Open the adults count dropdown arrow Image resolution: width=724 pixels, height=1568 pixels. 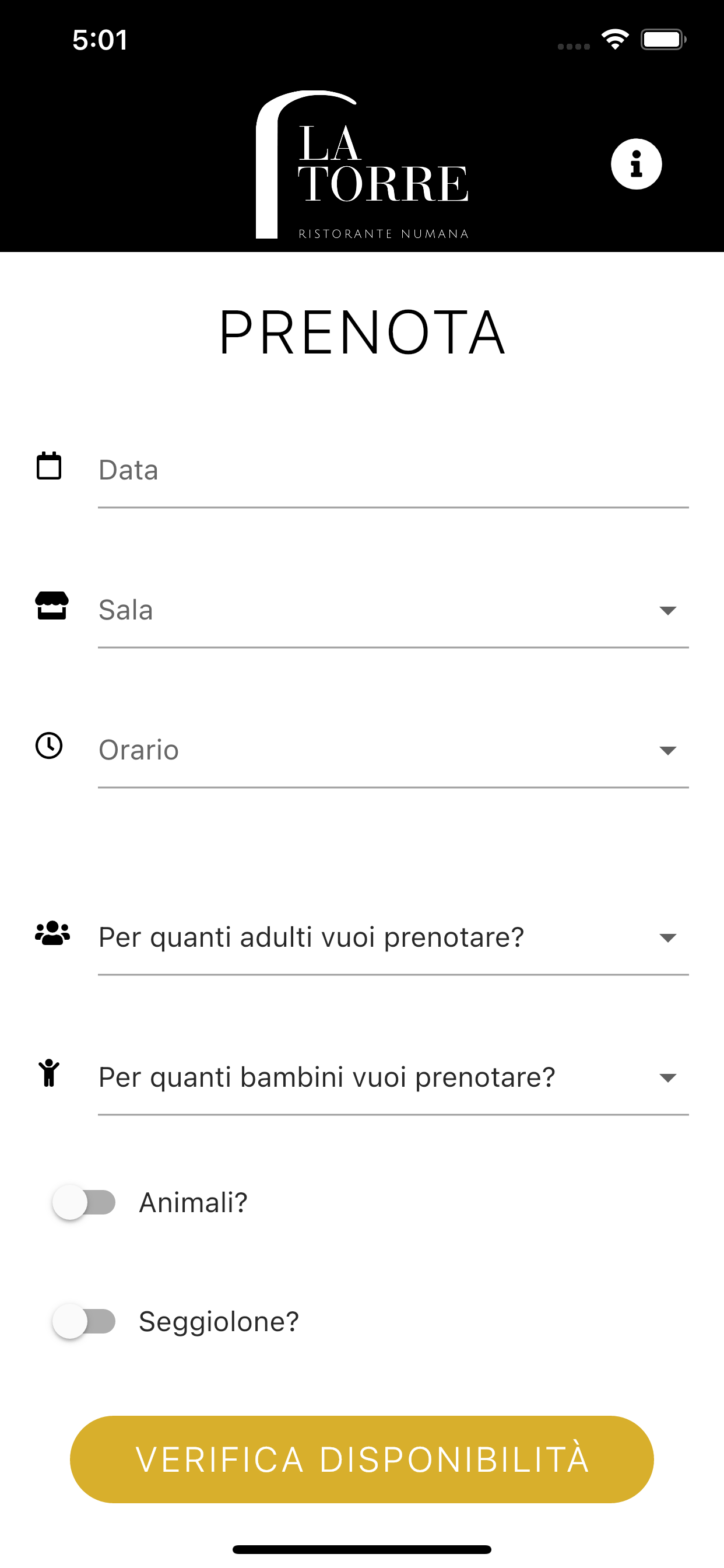(x=667, y=938)
